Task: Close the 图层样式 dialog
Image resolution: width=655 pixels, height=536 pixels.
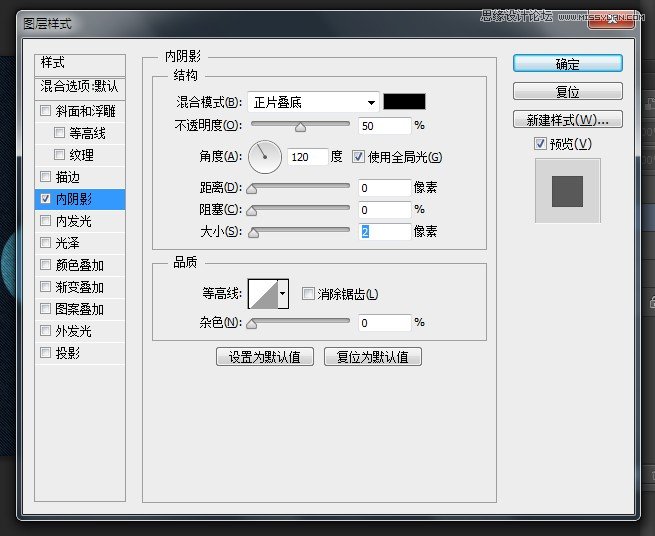Action: coord(611,20)
